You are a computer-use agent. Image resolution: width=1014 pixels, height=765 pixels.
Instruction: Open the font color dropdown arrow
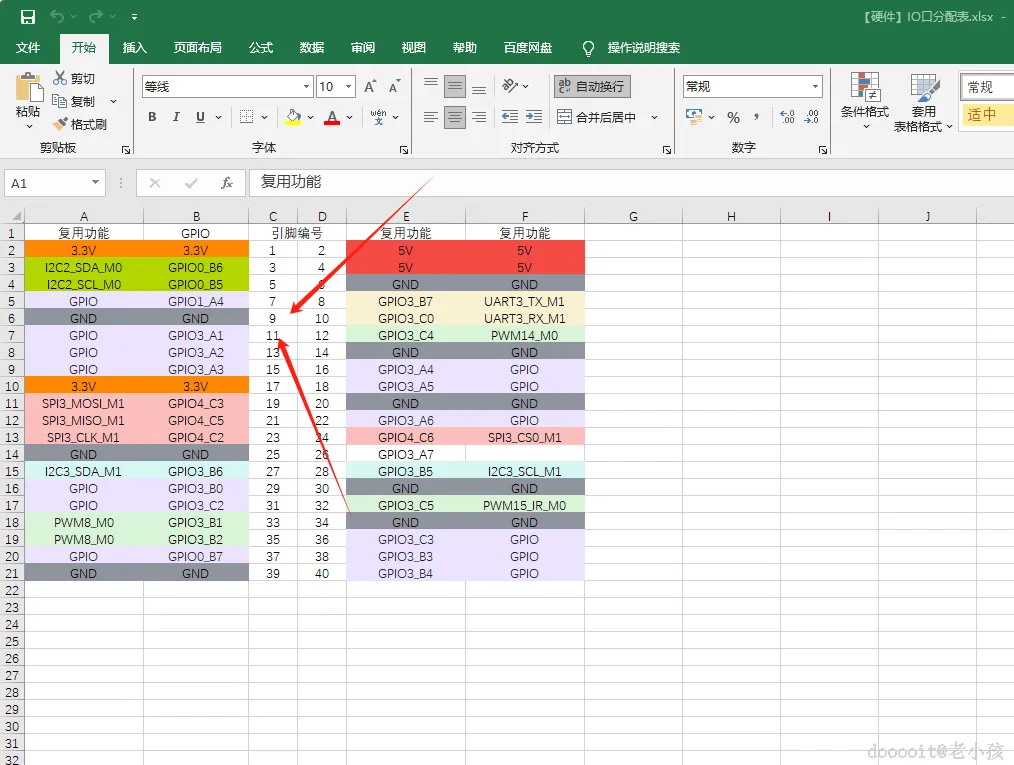click(349, 118)
